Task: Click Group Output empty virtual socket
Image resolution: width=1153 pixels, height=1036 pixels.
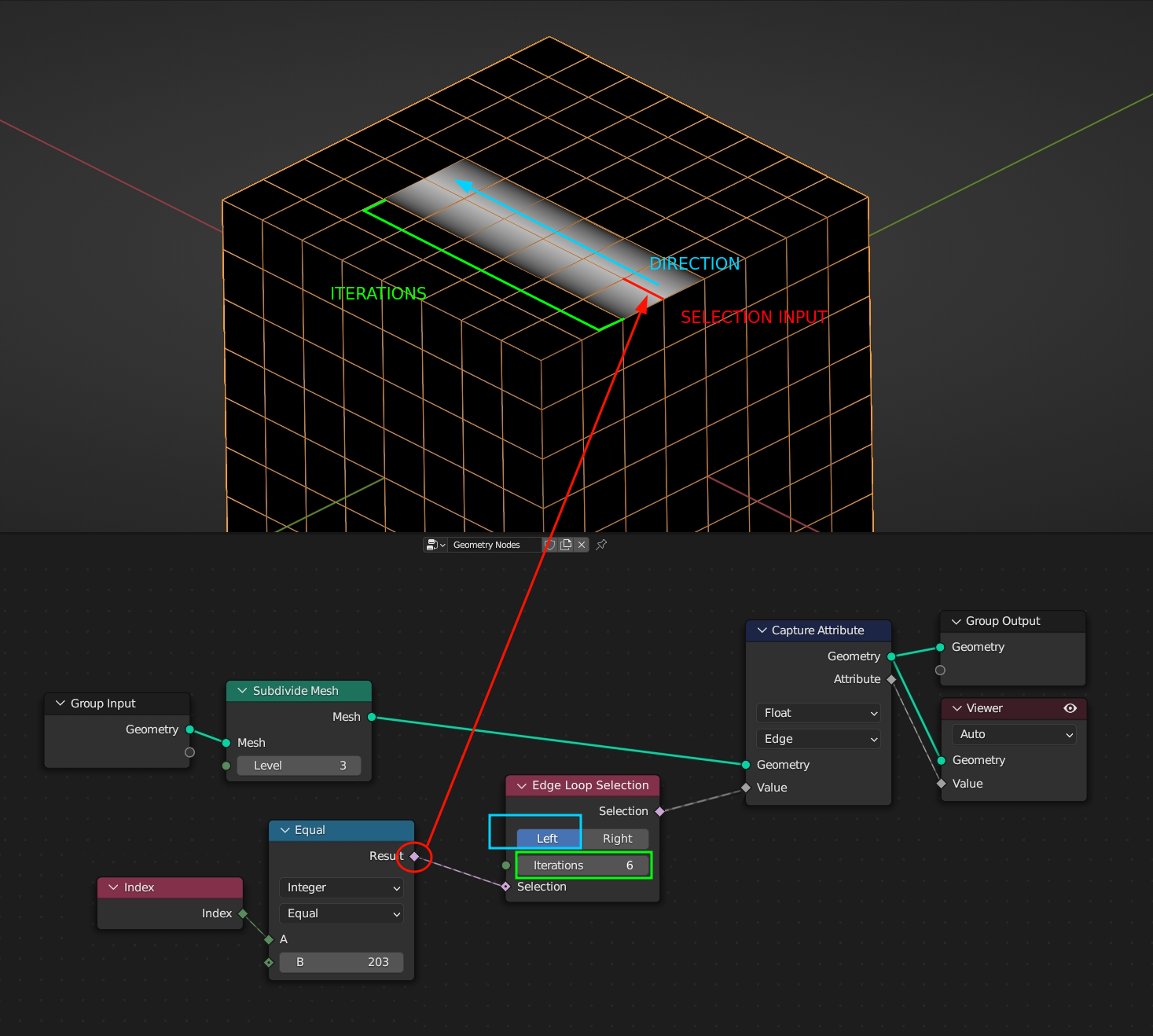Action: [940, 670]
